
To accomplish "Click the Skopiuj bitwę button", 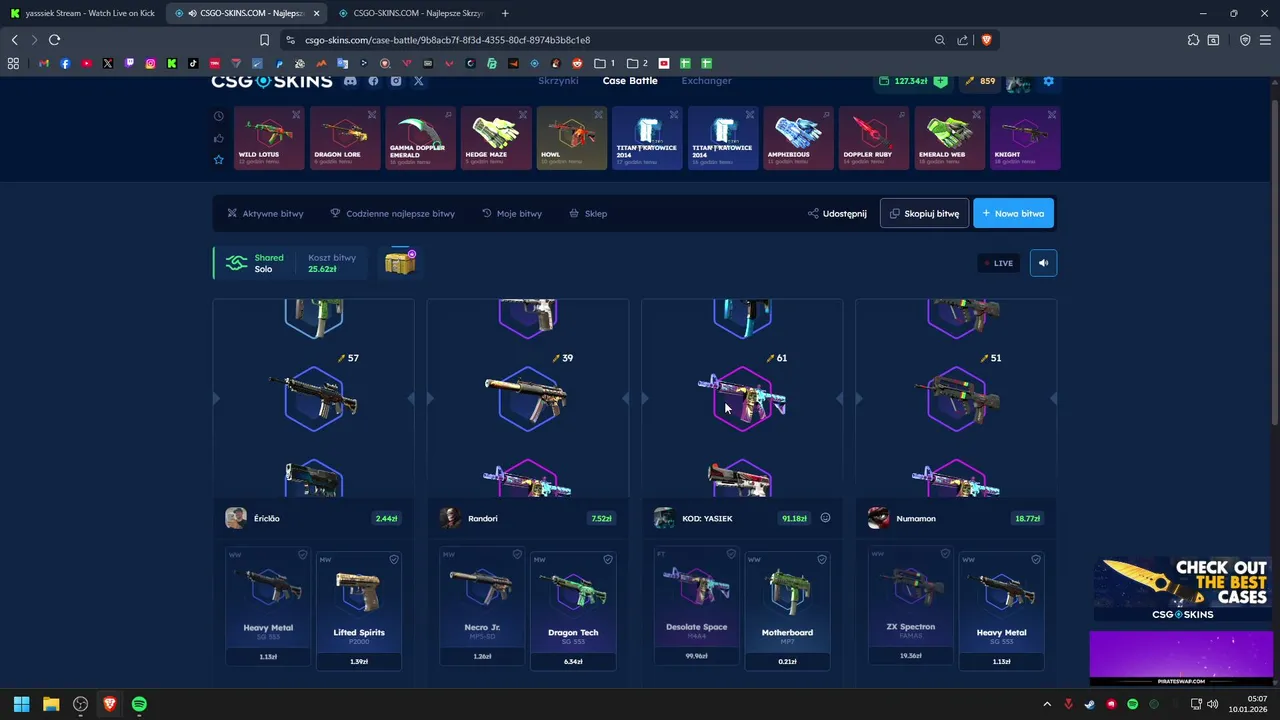I will [924, 213].
